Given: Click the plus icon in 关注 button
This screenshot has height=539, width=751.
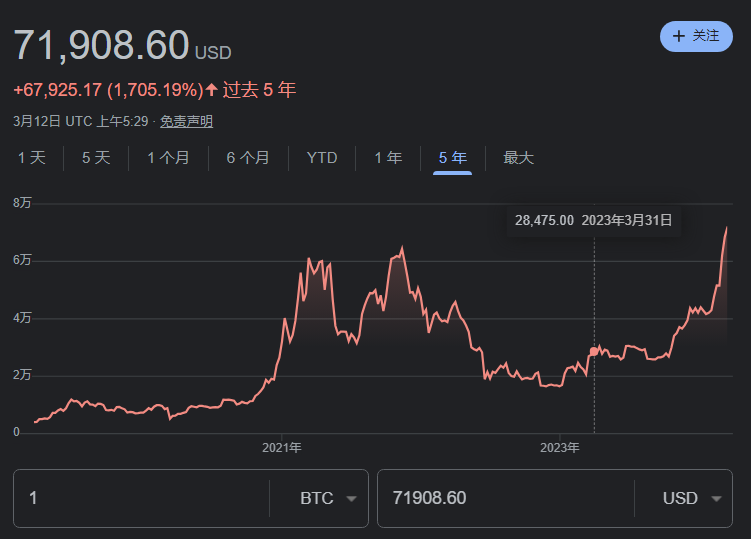Looking at the screenshot, I should click(x=679, y=36).
